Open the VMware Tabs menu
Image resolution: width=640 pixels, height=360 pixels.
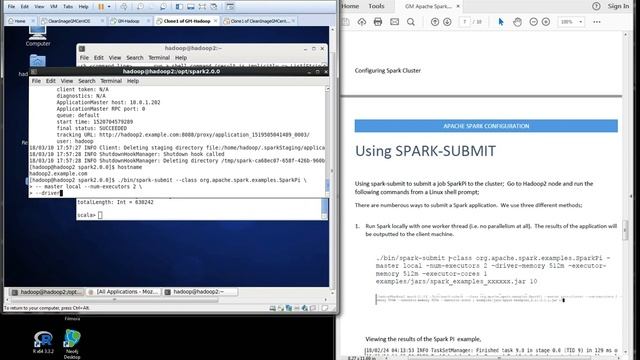pos(68,7)
